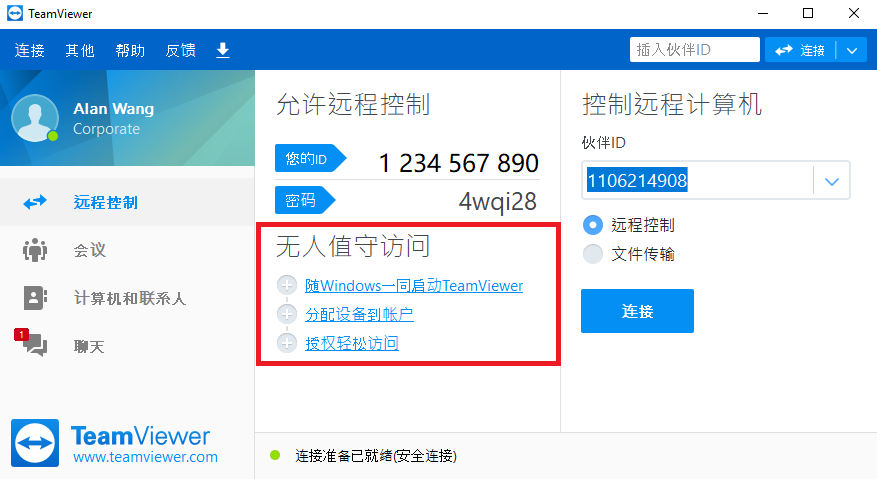
Task: Click the plus icon beside 分配设备到帐户
Action: 287,314
